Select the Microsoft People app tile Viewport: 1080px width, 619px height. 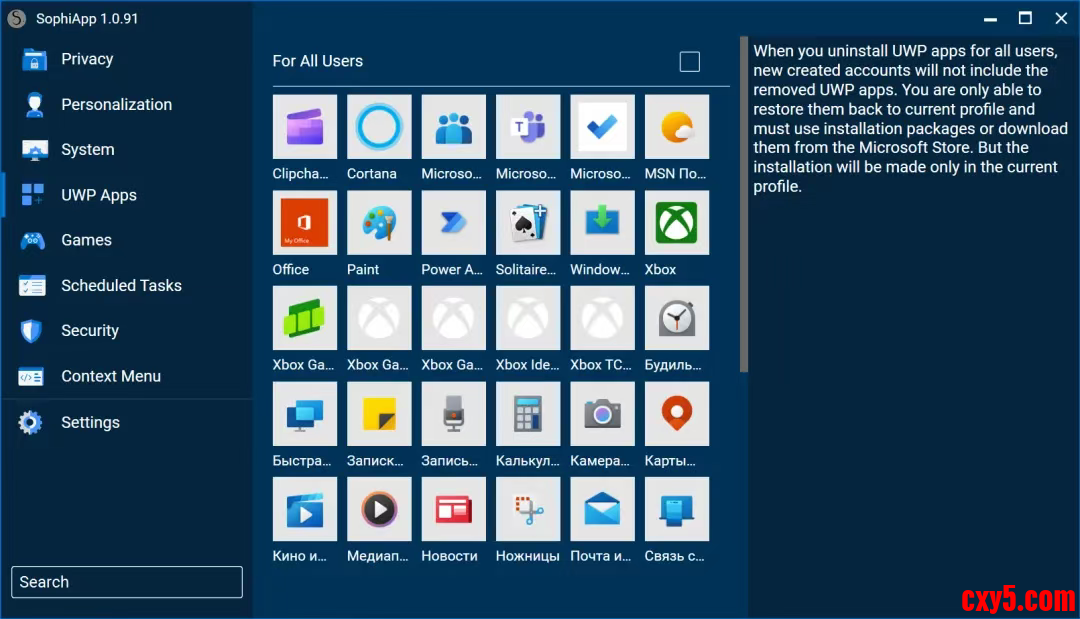click(x=453, y=127)
